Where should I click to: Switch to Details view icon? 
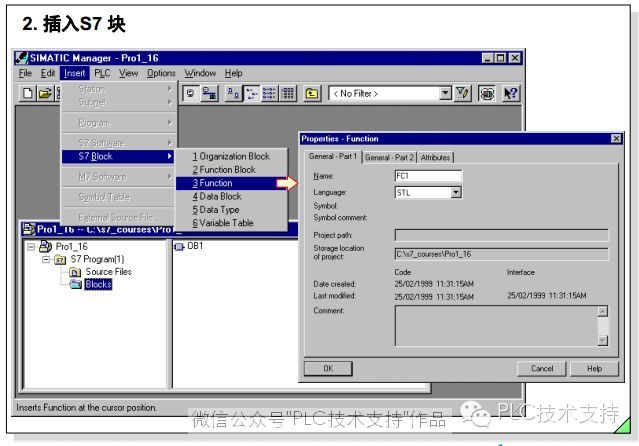(x=288, y=93)
